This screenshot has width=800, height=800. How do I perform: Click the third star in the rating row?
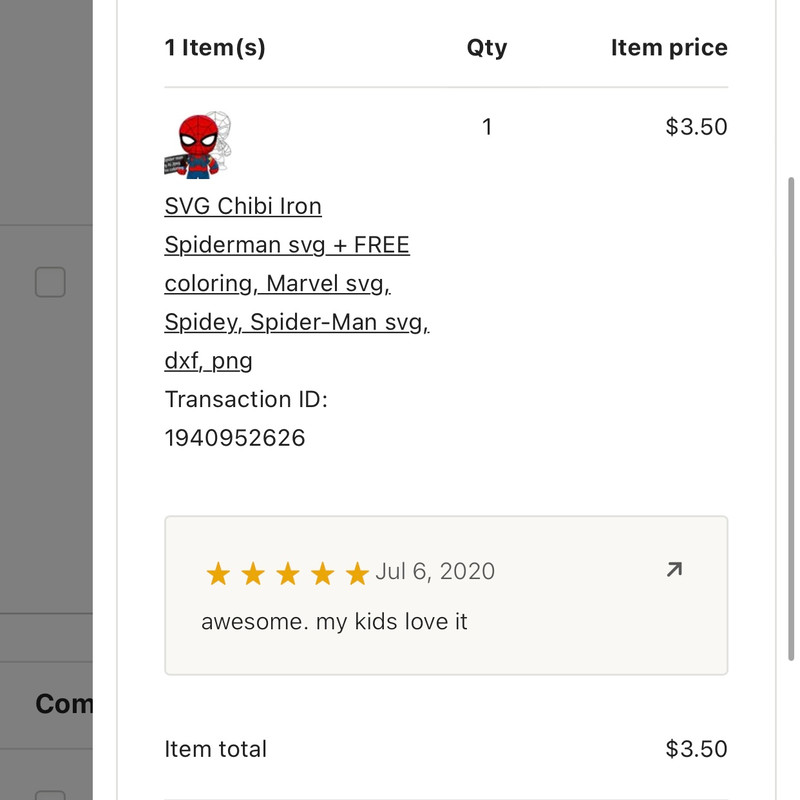point(287,574)
